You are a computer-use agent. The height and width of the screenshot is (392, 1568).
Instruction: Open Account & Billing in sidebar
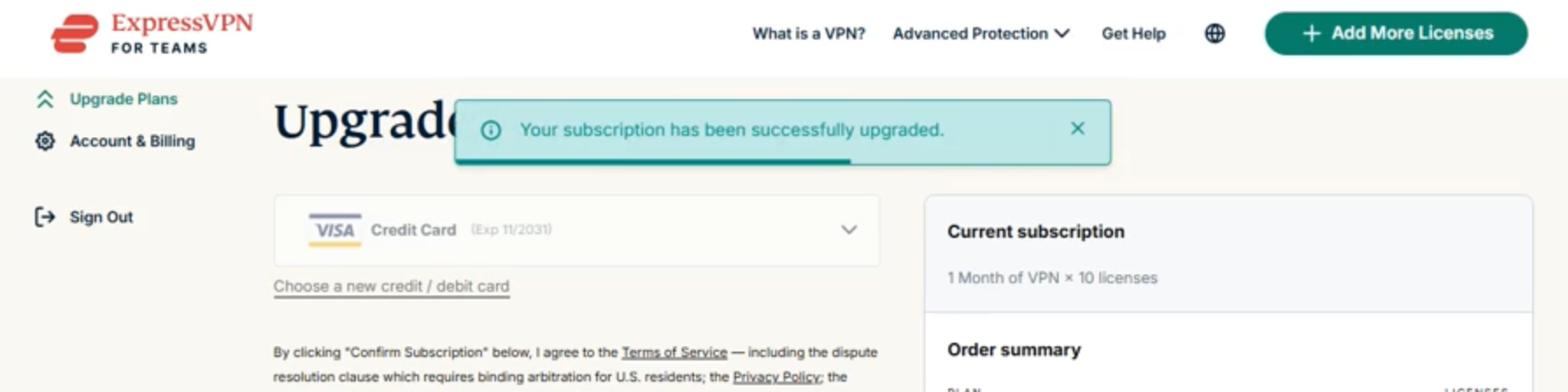click(x=132, y=141)
